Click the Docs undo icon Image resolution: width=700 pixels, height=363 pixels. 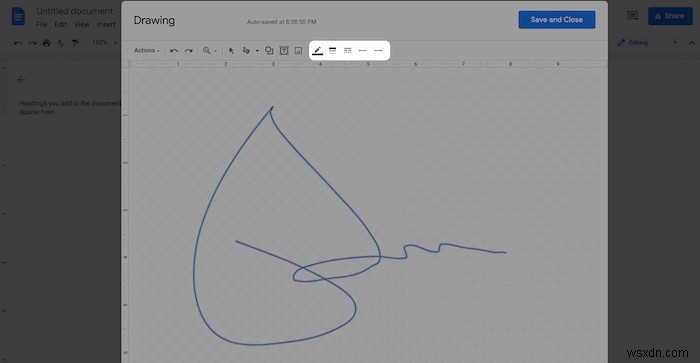pyautogui.click(x=18, y=43)
